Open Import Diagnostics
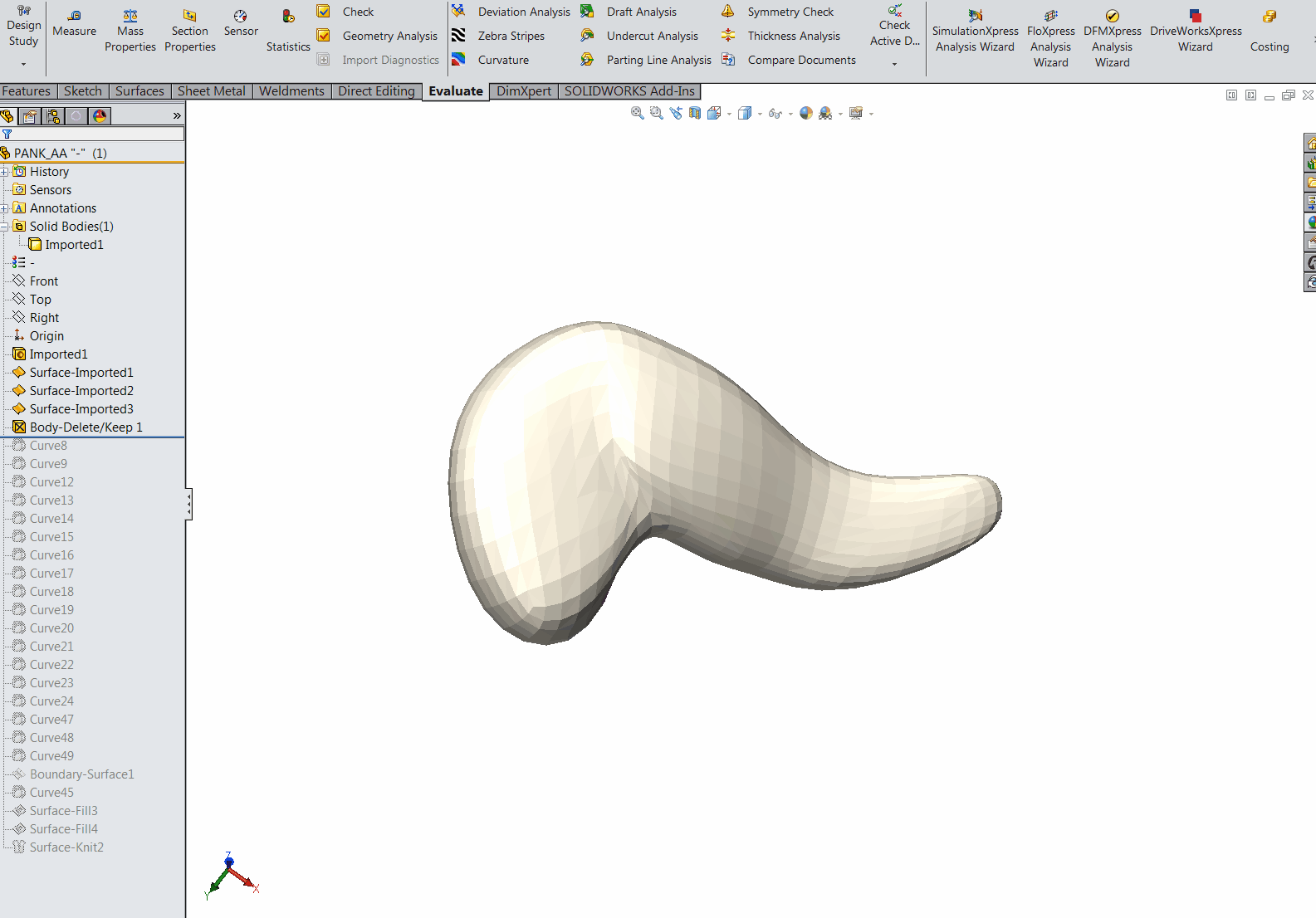 [x=379, y=60]
